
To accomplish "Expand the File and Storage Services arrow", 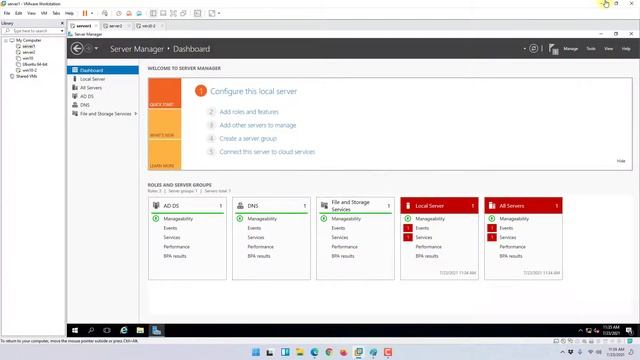I will click(x=136, y=114).
